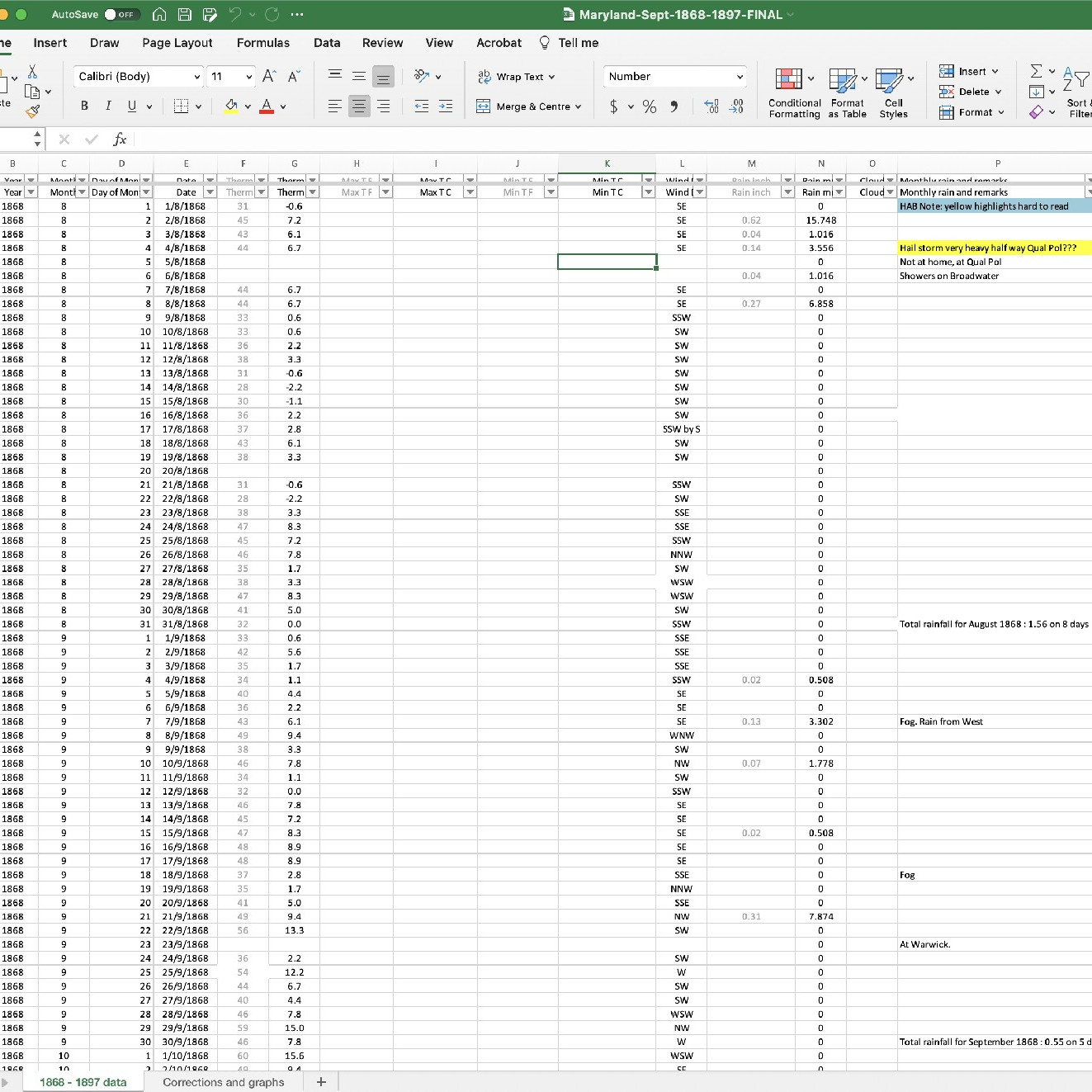The height and width of the screenshot is (1092, 1092).
Task: Click the AutoSum sigma icon
Action: pos(1037,71)
